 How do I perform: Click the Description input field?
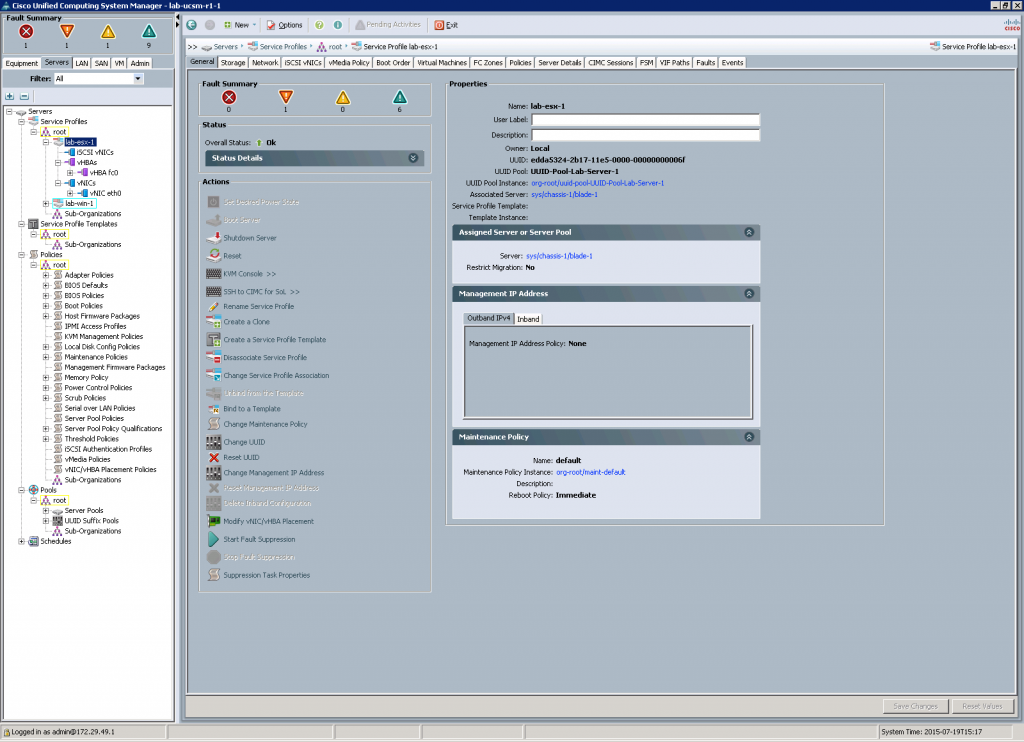coord(645,135)
